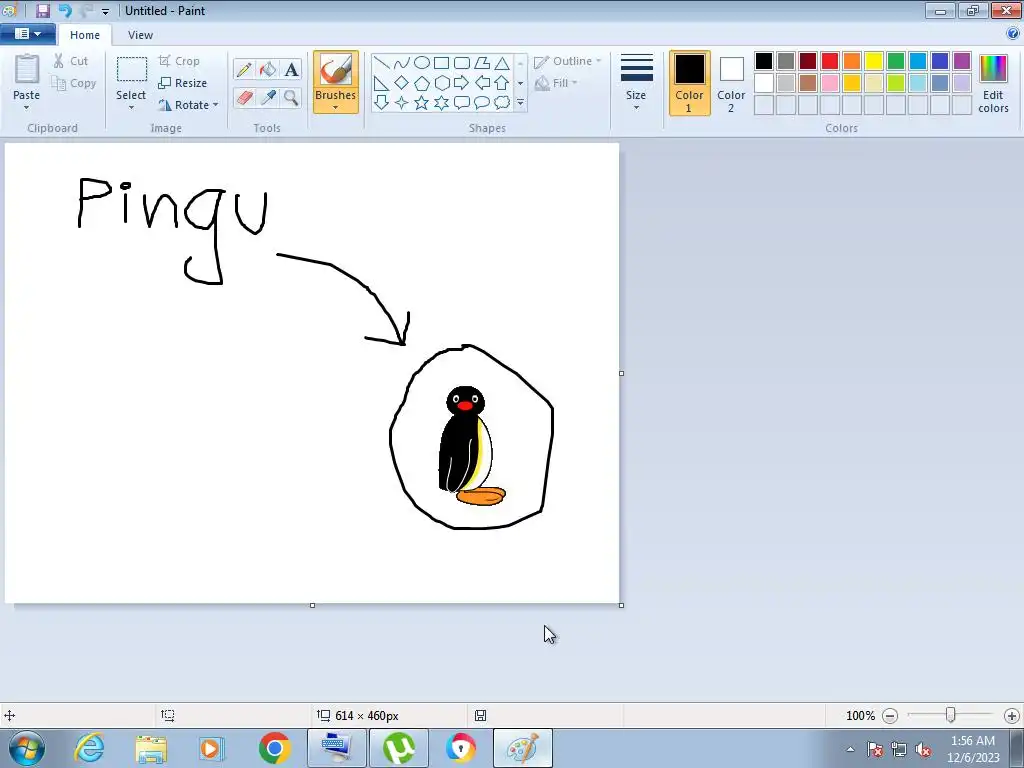Select the Pencil tool
This screenshot has height=768, width=1024.
coord(244,69)
